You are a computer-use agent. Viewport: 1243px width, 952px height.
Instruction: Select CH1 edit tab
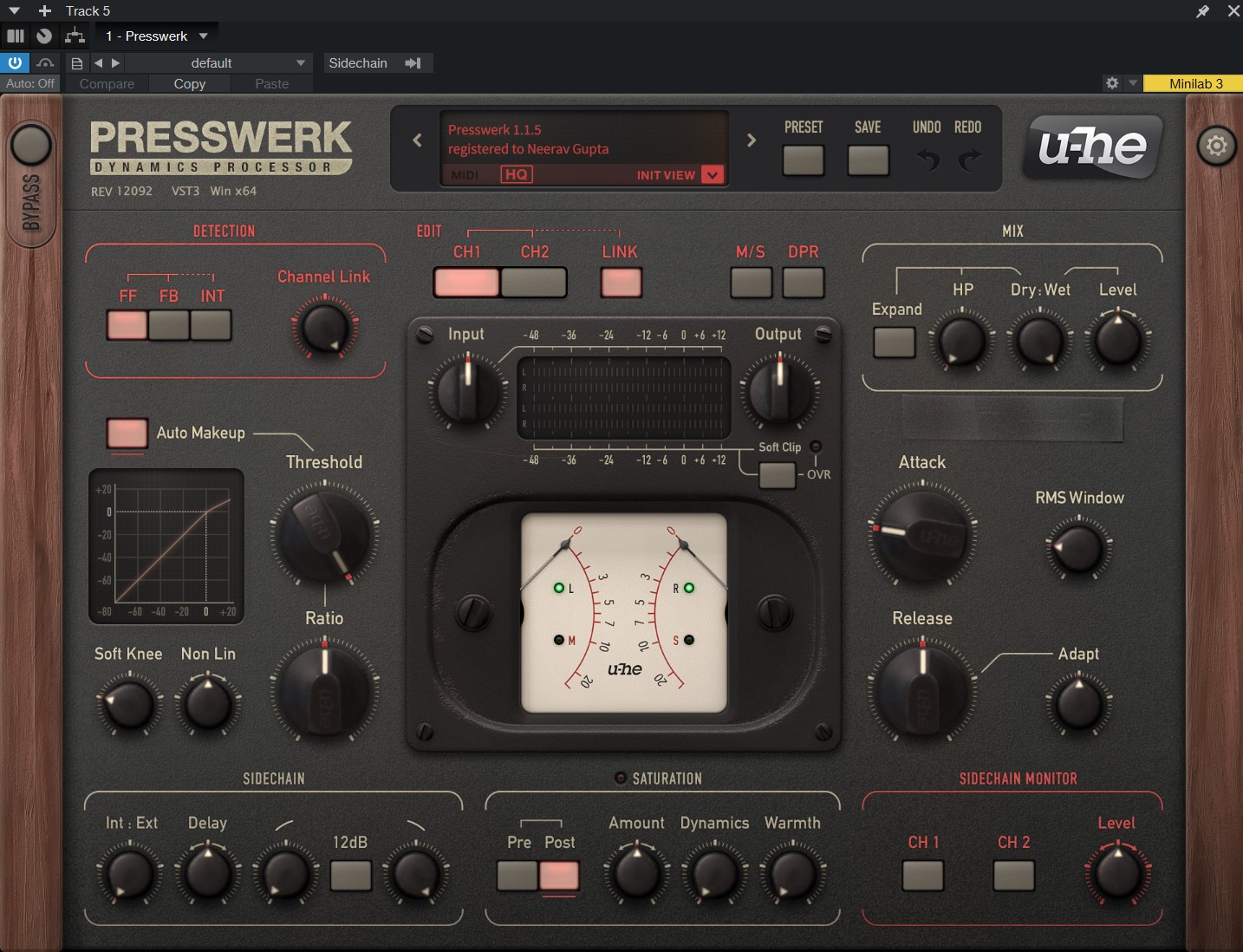tap(466, 283)
